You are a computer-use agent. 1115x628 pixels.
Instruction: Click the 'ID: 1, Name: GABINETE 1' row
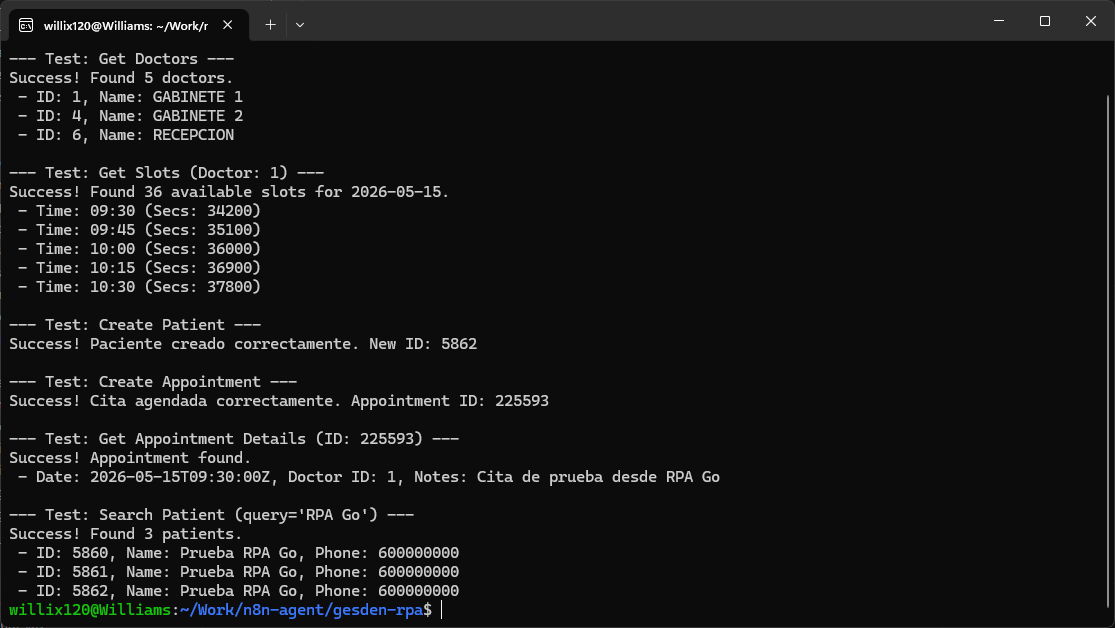(130, 97)
